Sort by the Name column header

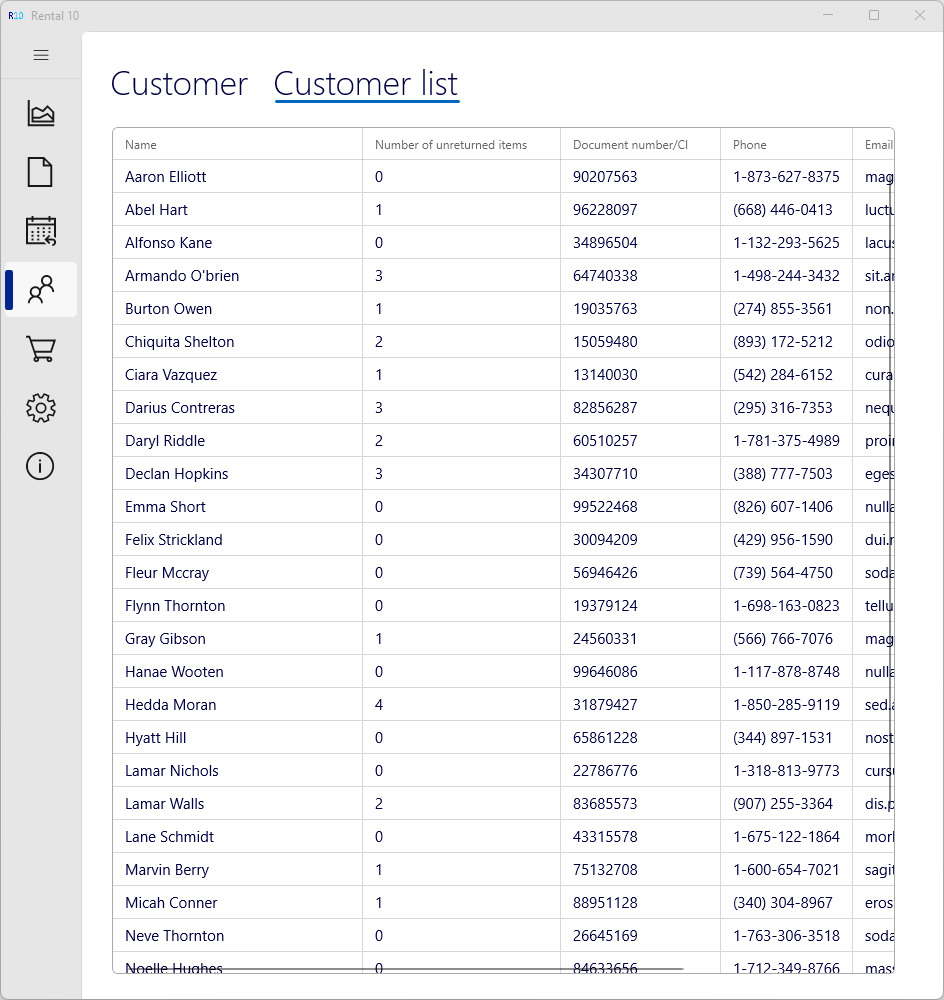coord(141,145)
